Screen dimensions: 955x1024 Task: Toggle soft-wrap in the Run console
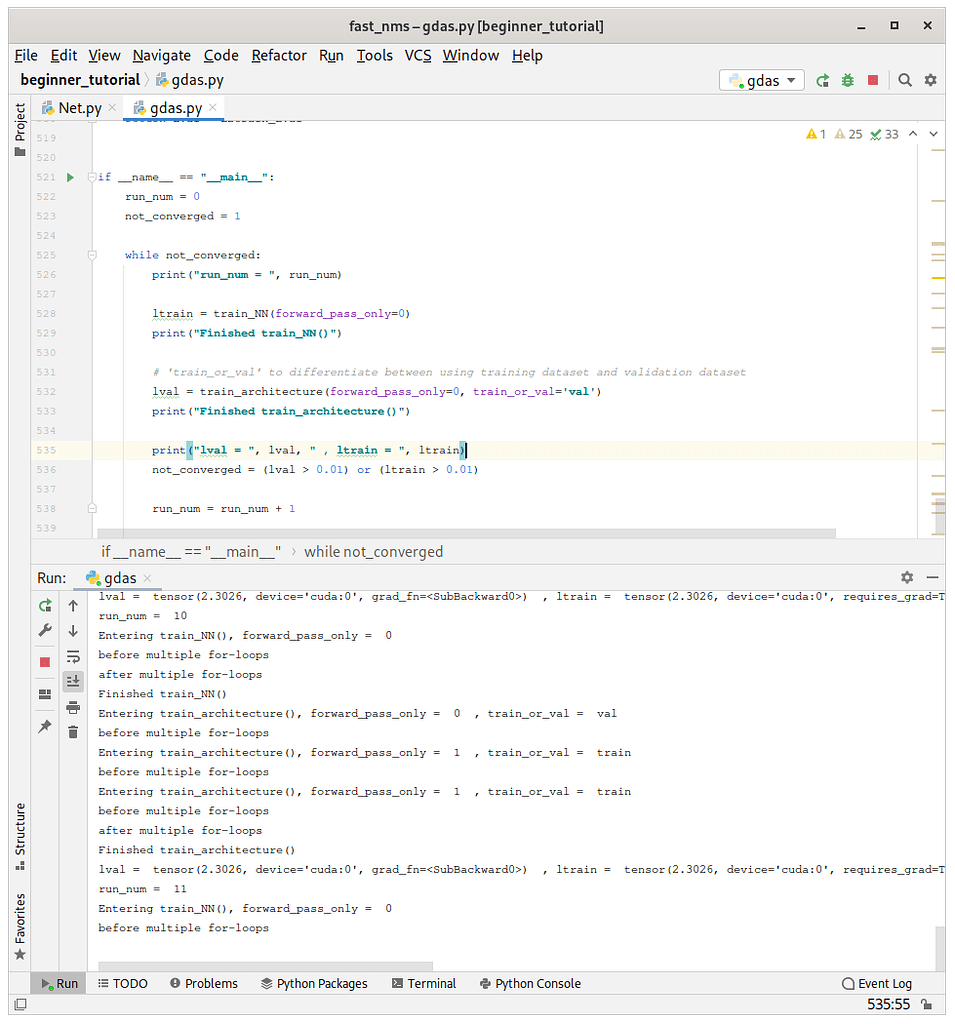[73, 657]
